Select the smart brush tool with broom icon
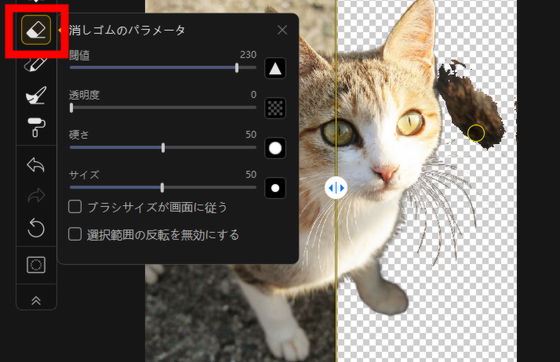The width and height of the screenshot is (560, 362). (x=36, y=95)
